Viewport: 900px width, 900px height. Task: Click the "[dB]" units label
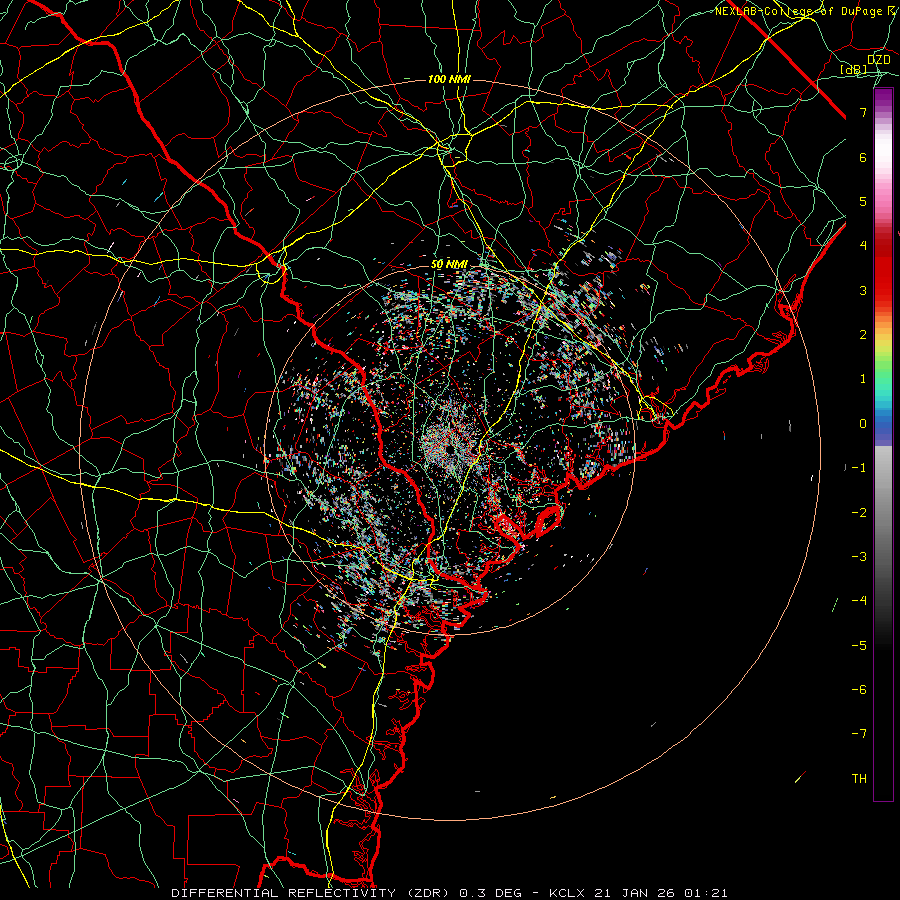coord(854,69)
